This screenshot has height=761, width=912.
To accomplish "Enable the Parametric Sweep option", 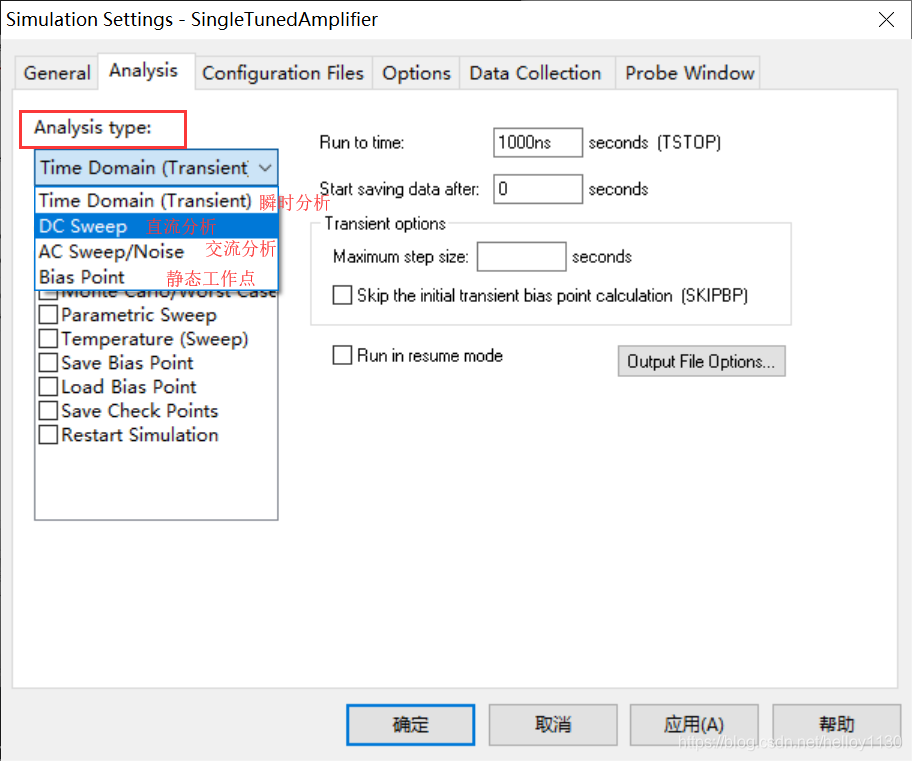I will pyautogui.click(x=48, y=315).
